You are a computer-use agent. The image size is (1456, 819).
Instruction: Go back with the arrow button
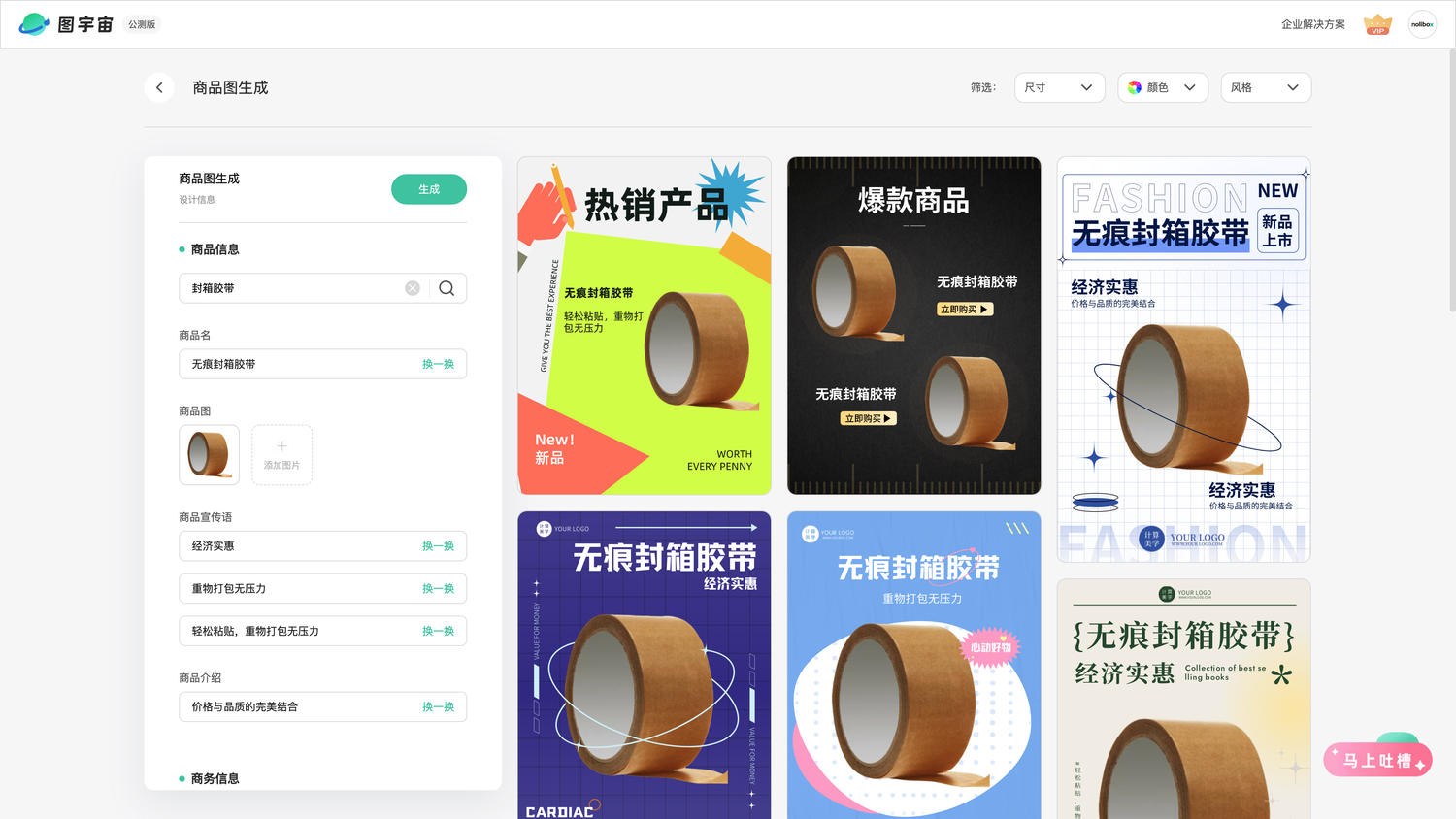point(159,87)
